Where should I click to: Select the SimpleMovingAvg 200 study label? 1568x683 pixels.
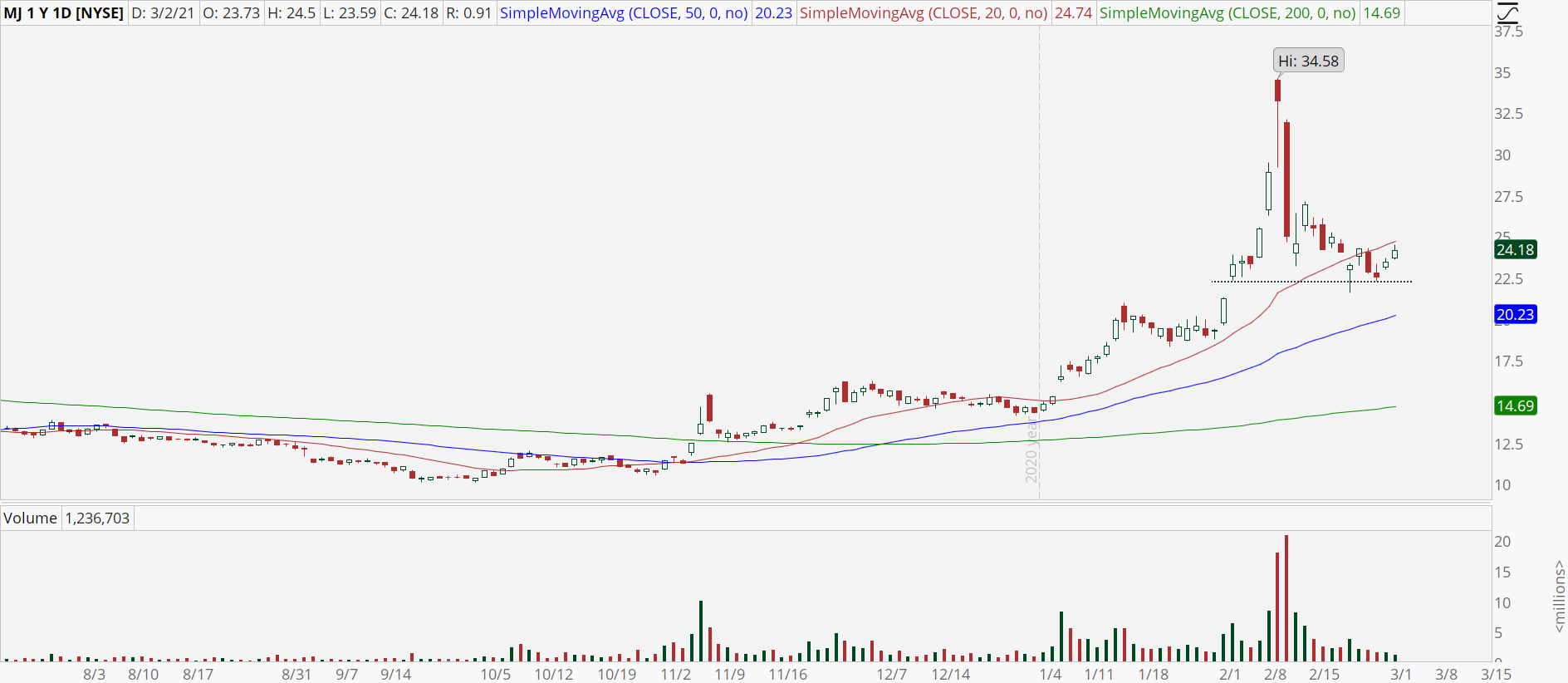1227,13
